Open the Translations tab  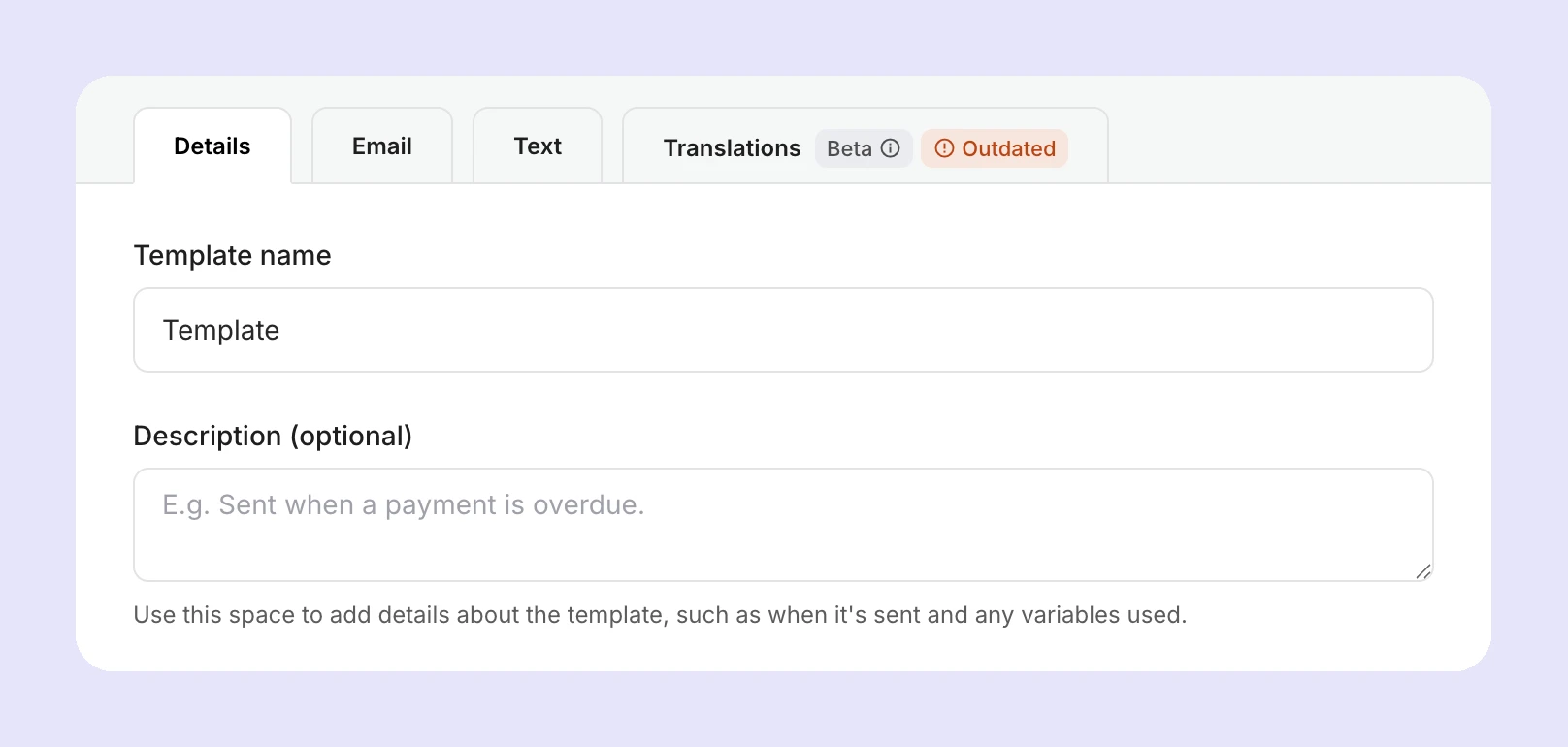coord(866,146)
